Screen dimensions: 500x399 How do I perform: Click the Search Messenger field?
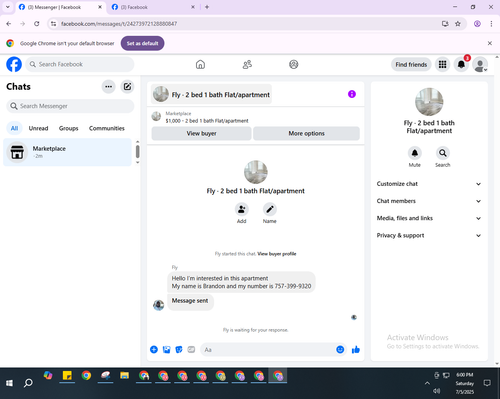tap(70, 106)
